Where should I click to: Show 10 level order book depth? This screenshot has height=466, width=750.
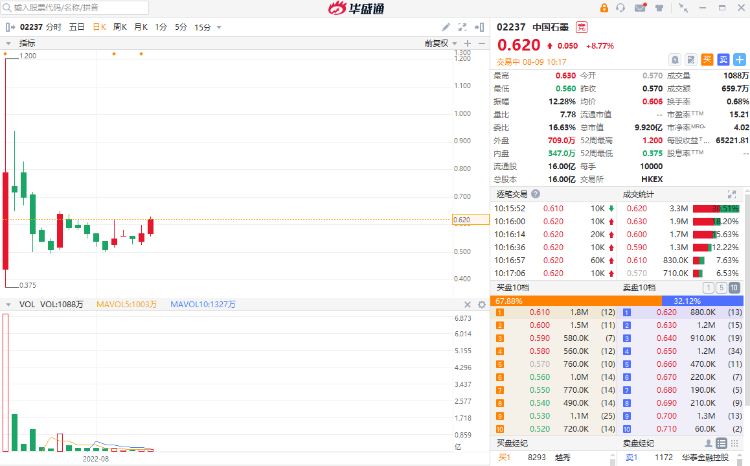pos(734,288)
